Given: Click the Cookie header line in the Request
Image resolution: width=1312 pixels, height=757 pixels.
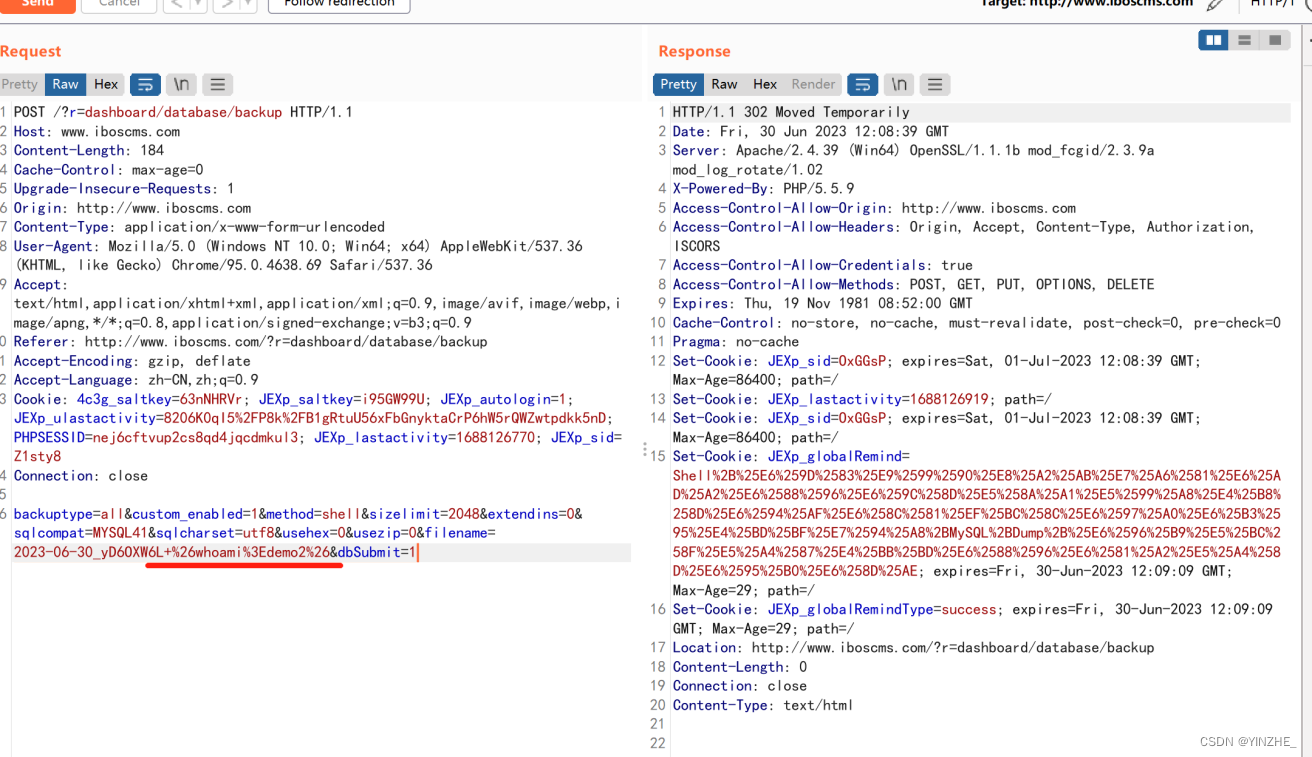Looking at the screenshot, I should pos(318,427).
